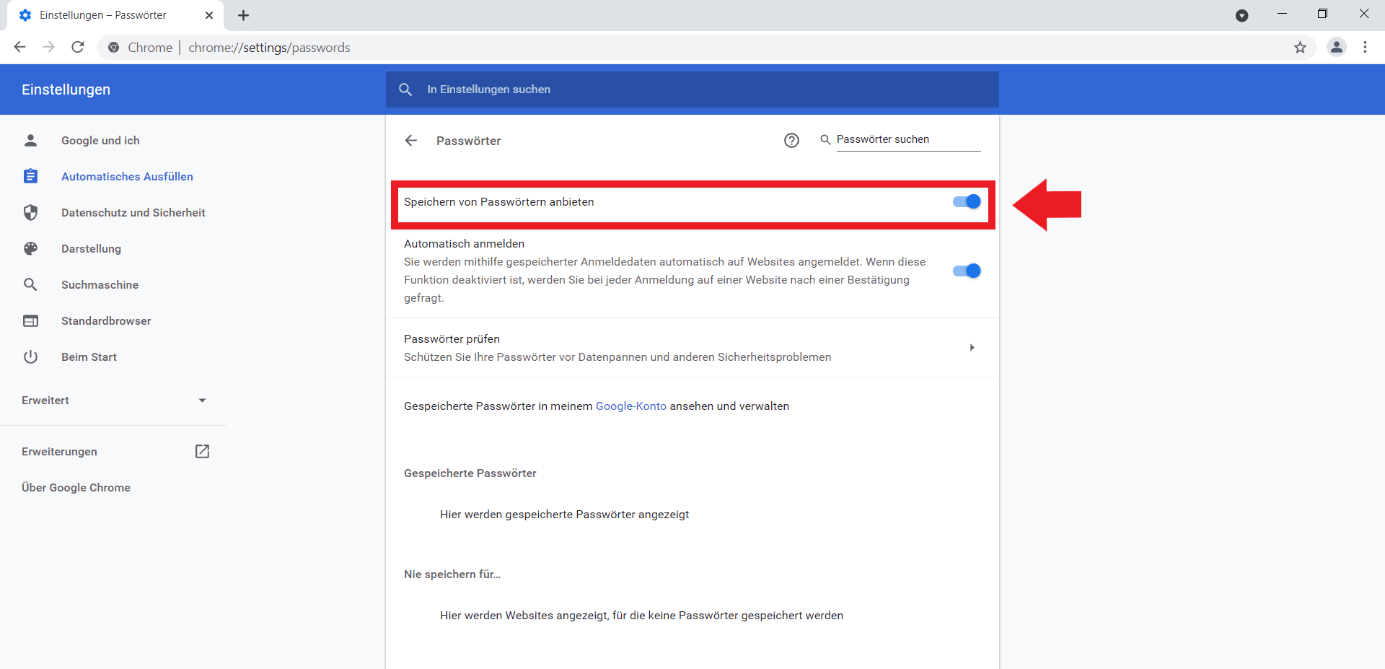Image resolution: width=1385 pixels, height=669 pixels.
Task: Click the dropdown circle icon near window controls
Action: (1242, 15)
